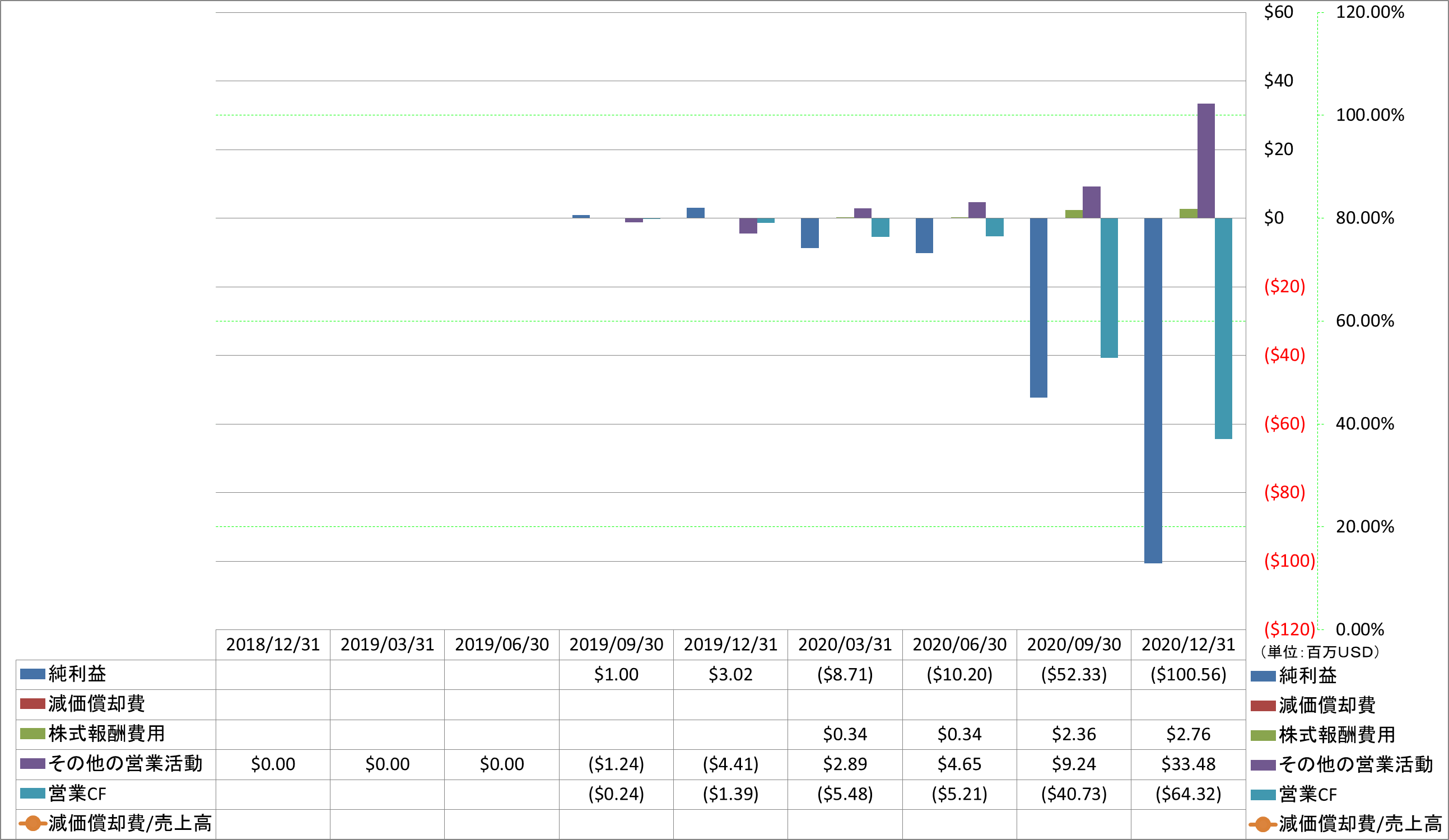Click the $0.00 cell under 2019/06/30
Image resolution: width=1449 pixels, height=840 pixels.
[501, 764]
